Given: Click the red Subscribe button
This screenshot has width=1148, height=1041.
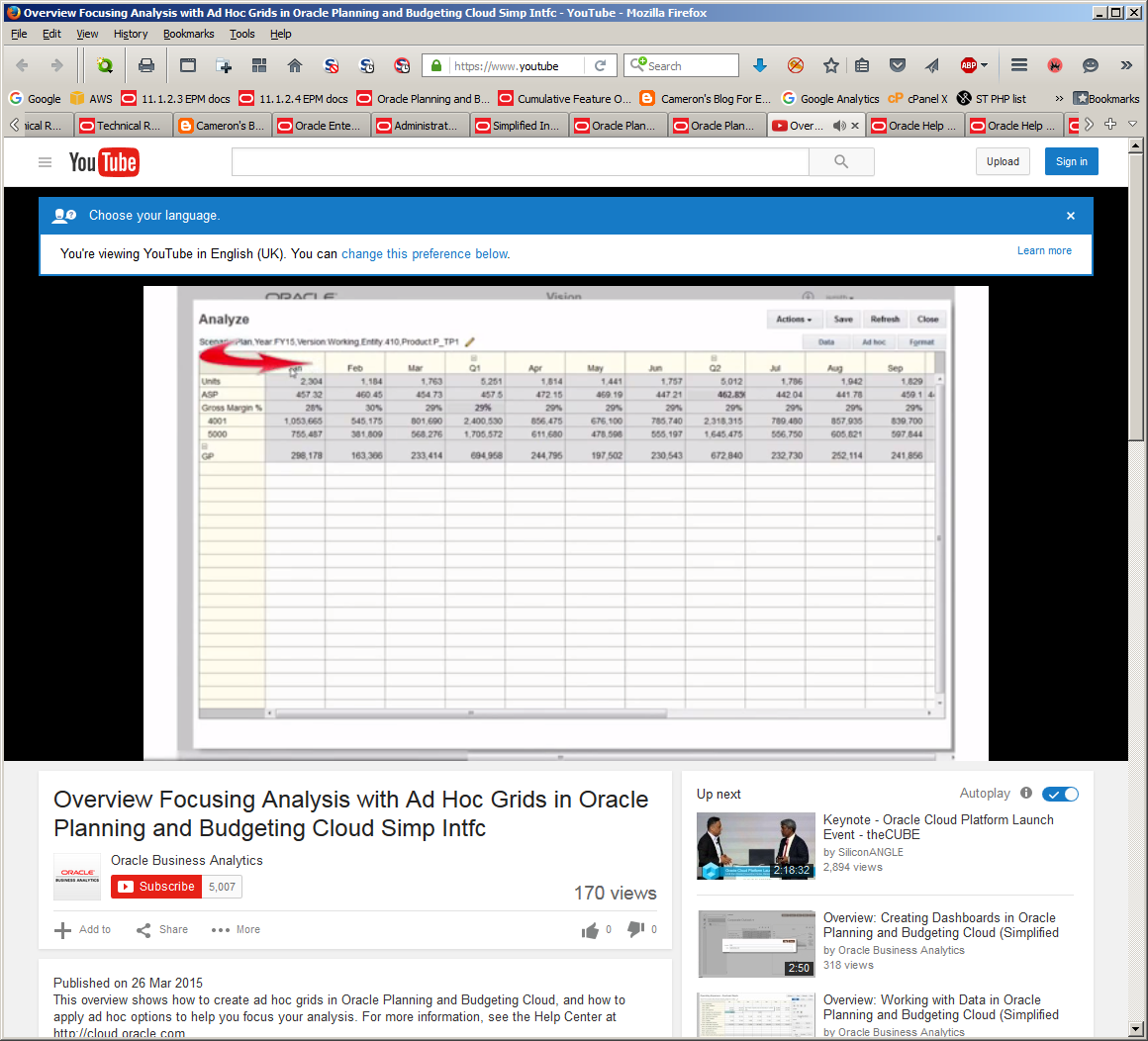Looking at the screenshot, I should coord(156,887).
